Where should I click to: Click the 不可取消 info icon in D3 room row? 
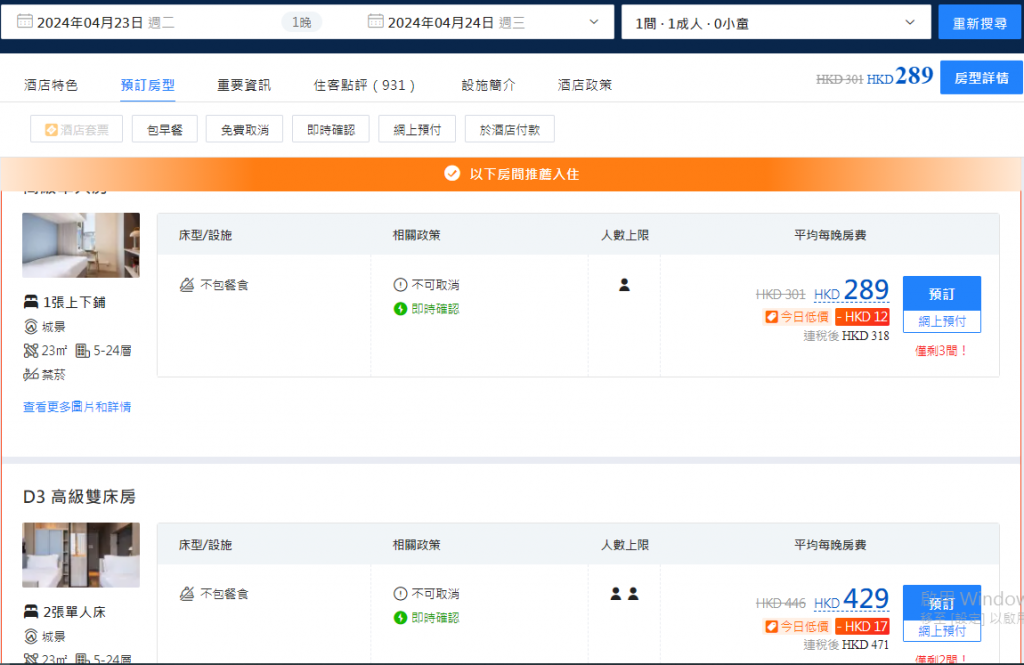point(400,594)
